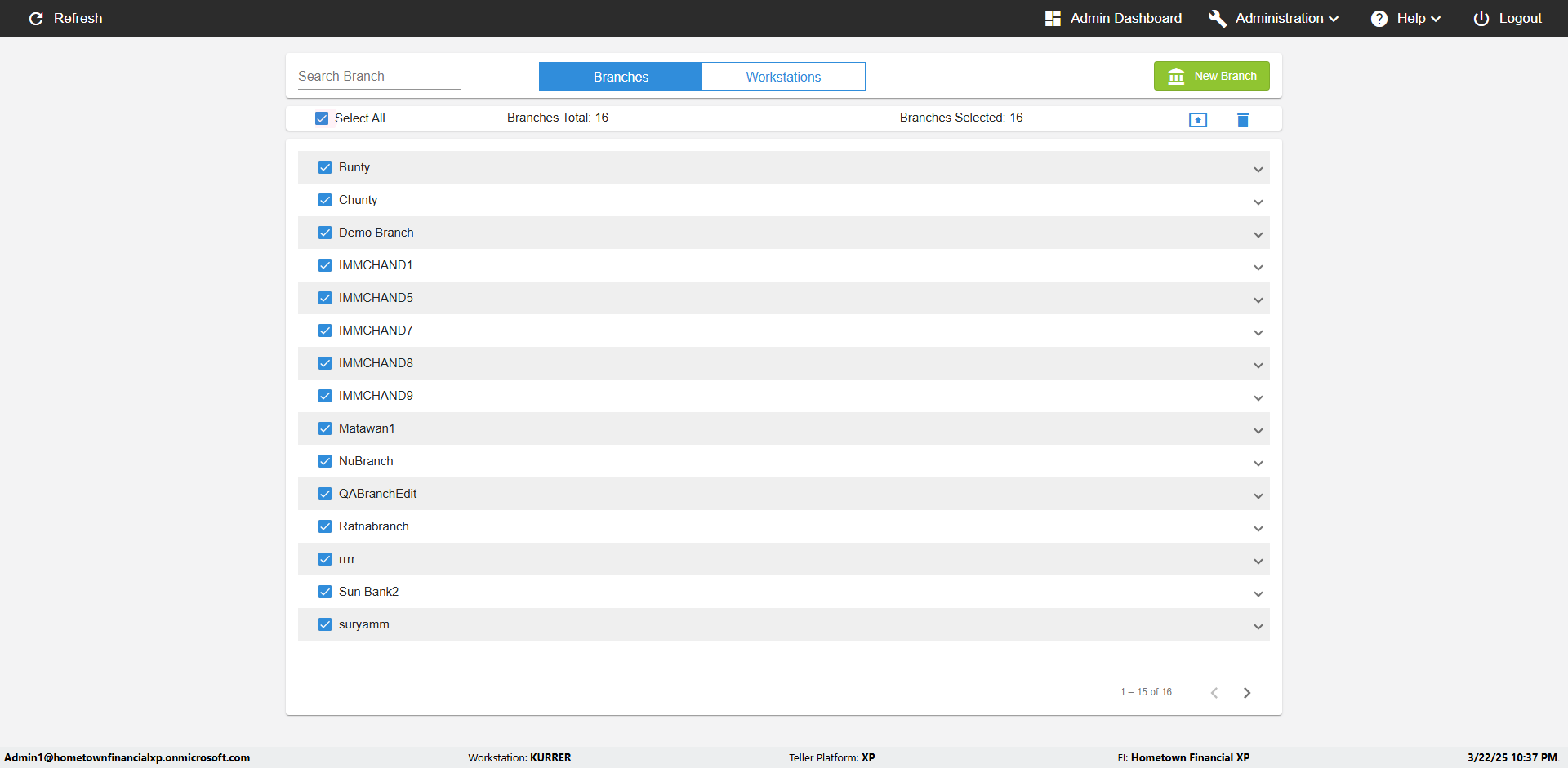This screenshot has height=768, width=1568.
Task: Click the Demo Branch name text
Action: coord(376,233)
